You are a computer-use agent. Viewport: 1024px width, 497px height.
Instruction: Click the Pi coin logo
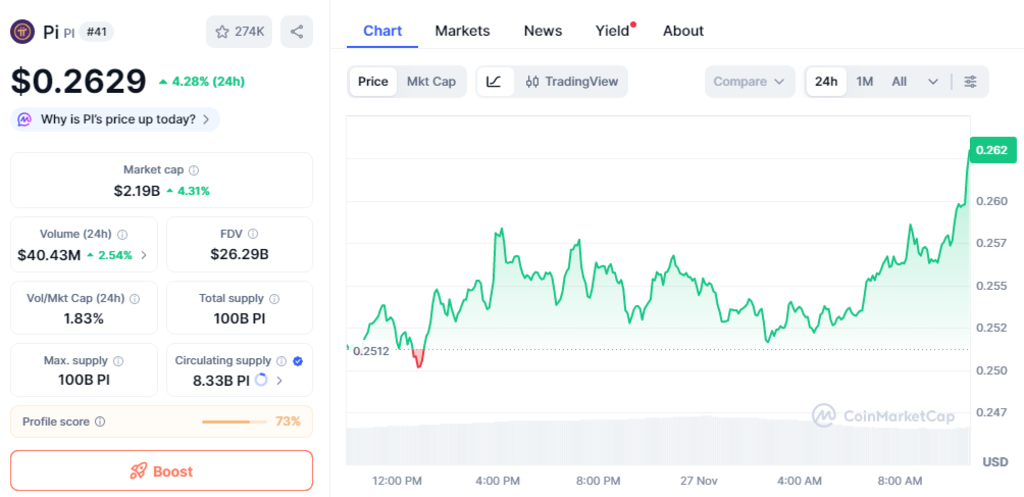tap(23, 32)
